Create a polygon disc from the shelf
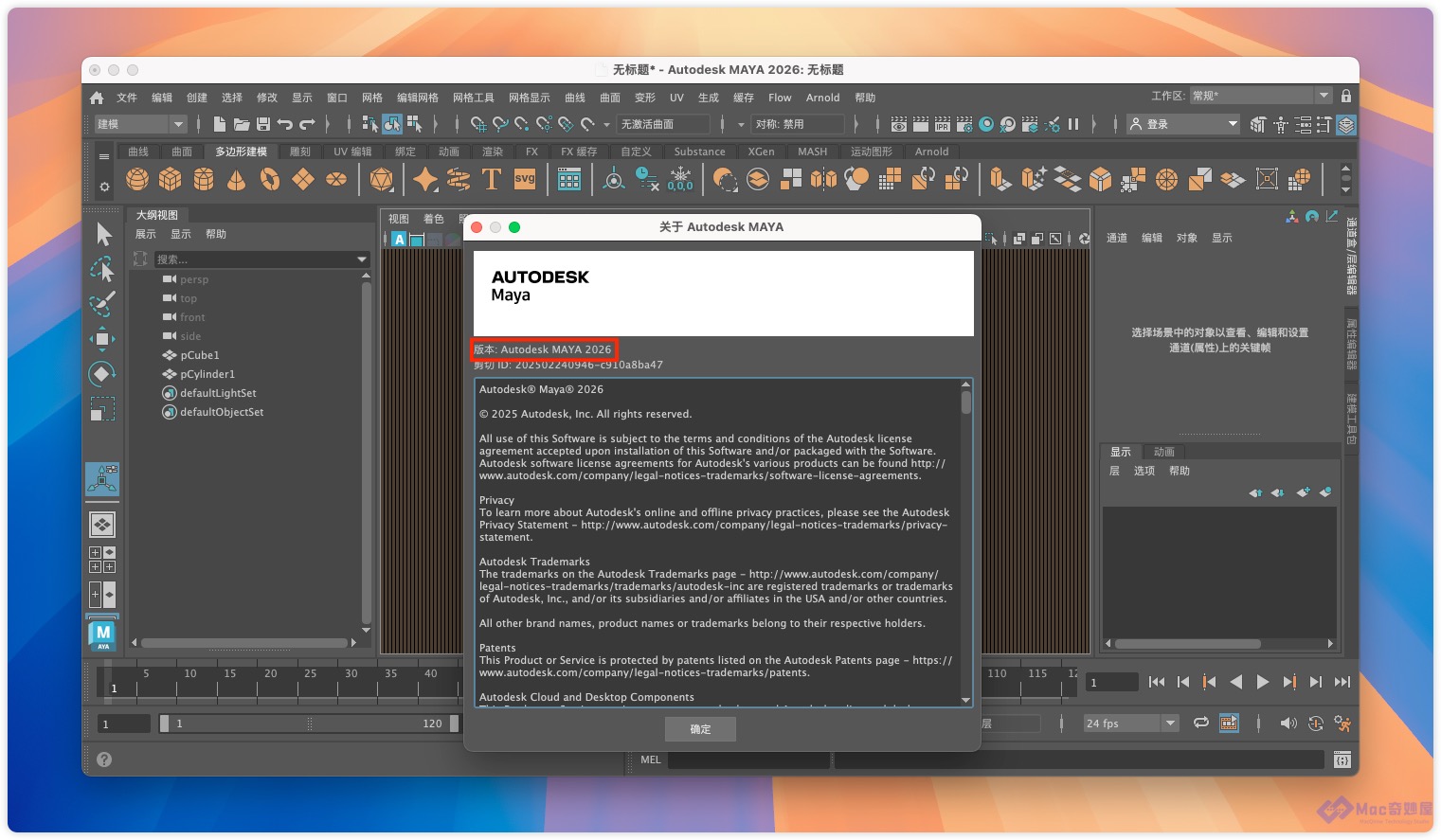This screenshot has height=840, width=1441. click(x=336, y=179)
